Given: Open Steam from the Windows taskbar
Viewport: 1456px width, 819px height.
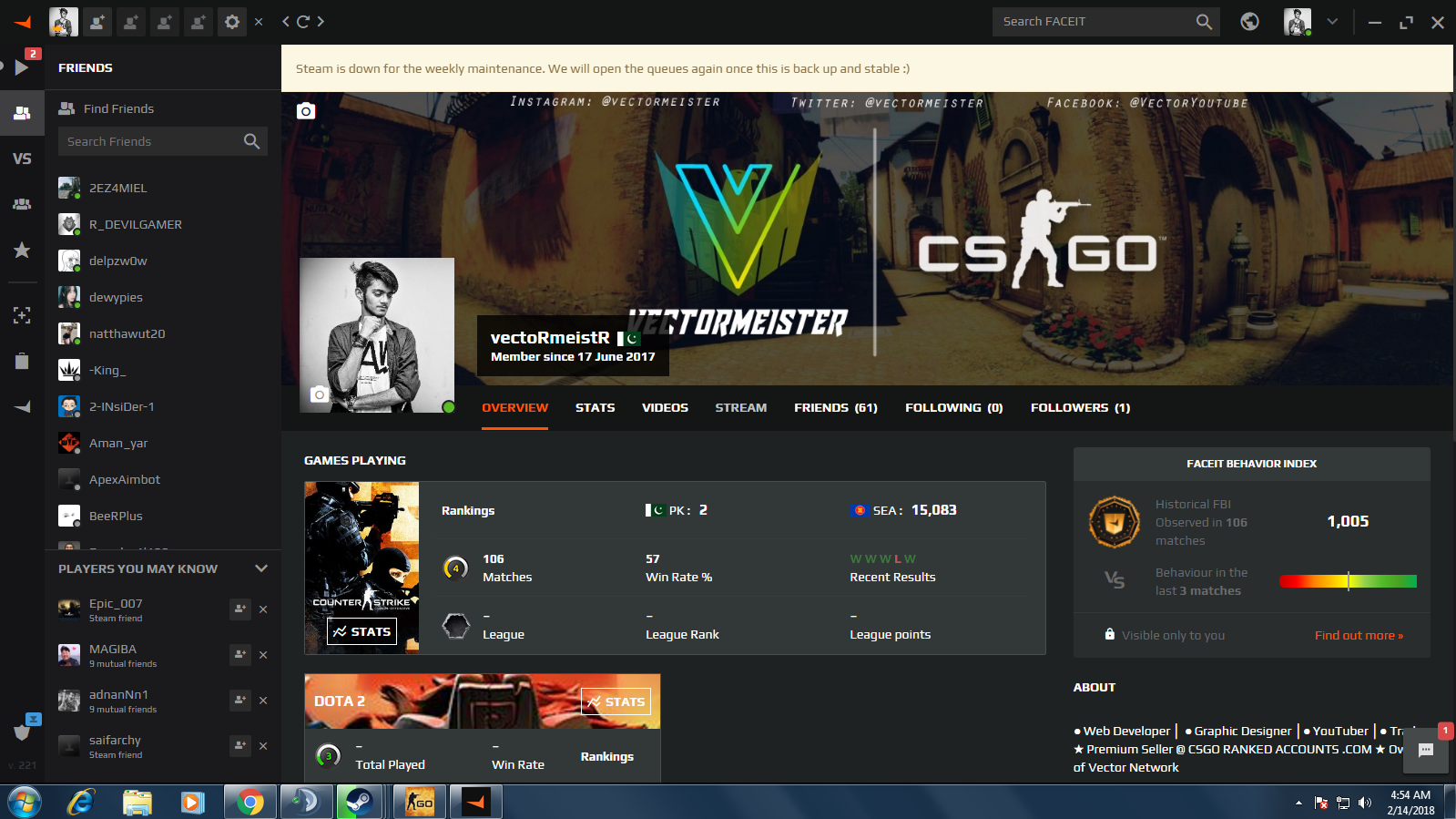Looking at the screenshot, I should coord(360,802).
